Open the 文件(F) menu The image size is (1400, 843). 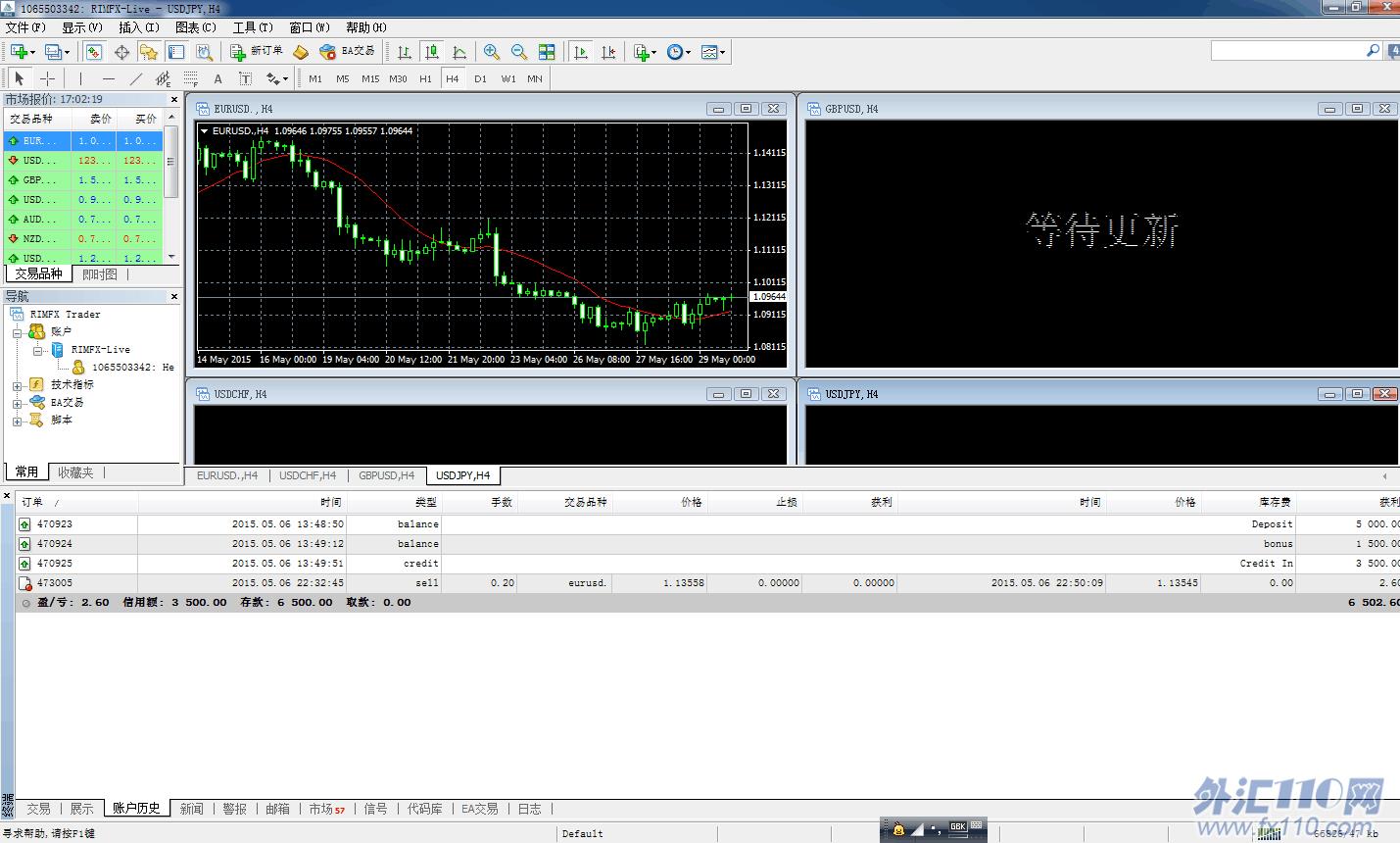click(x=25, y=27)
